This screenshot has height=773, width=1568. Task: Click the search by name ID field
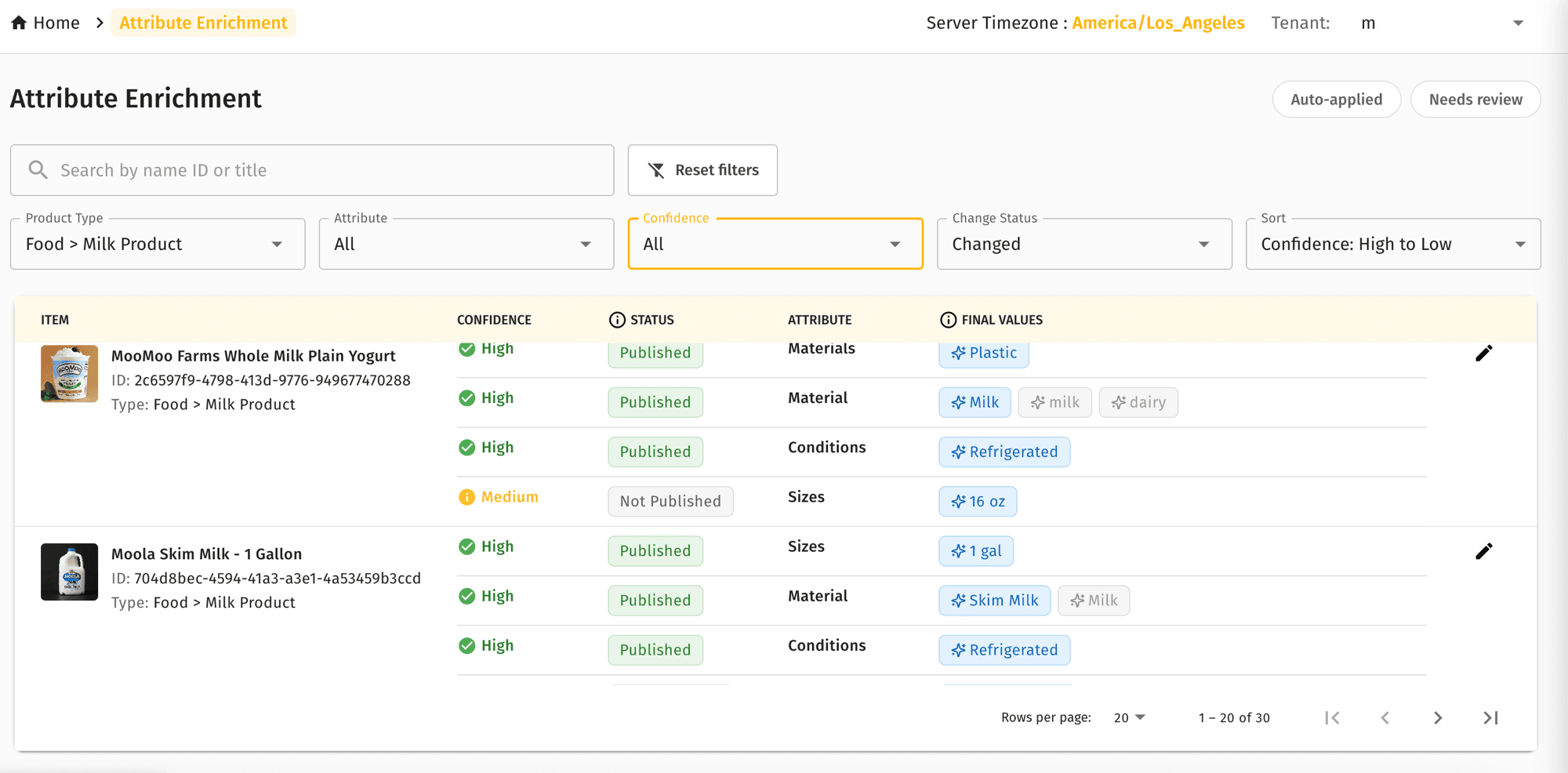(x=312, y=170)
